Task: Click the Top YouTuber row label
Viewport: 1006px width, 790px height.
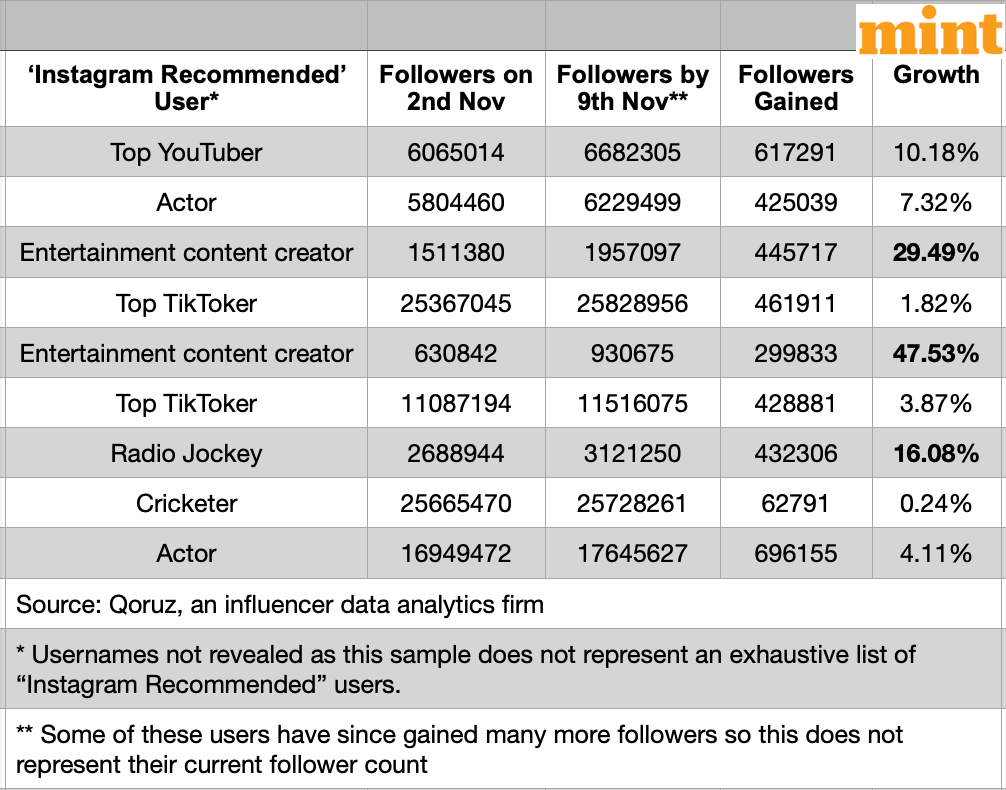Action: (x=187, y=153)
